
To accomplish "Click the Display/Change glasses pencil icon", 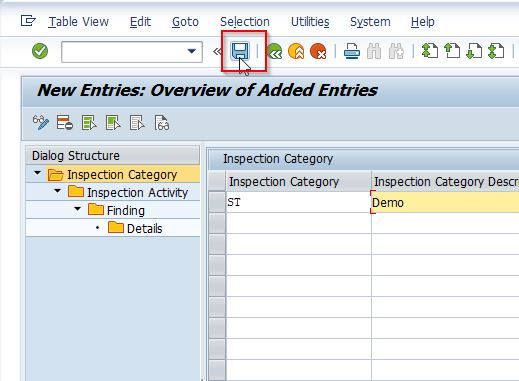I will click(x=41, y=123).
